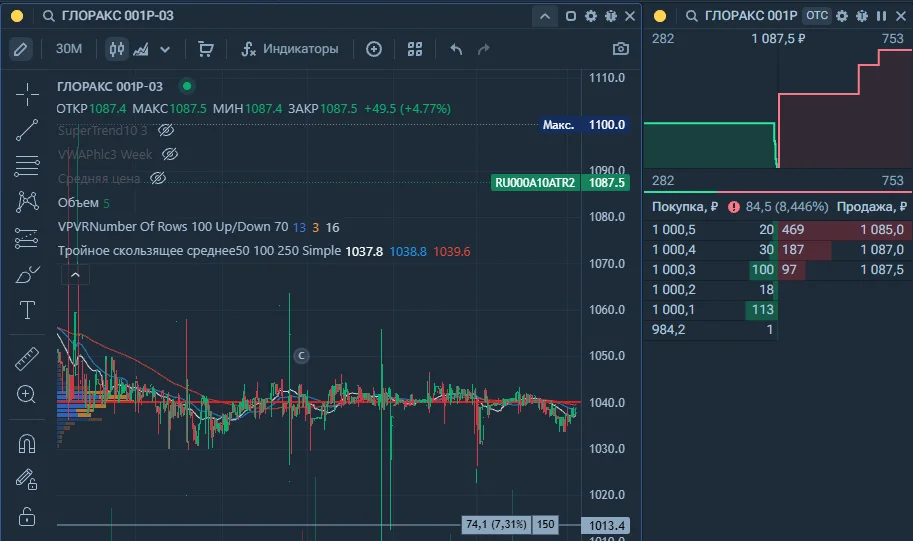Select bid price 1 000,5

674,229
